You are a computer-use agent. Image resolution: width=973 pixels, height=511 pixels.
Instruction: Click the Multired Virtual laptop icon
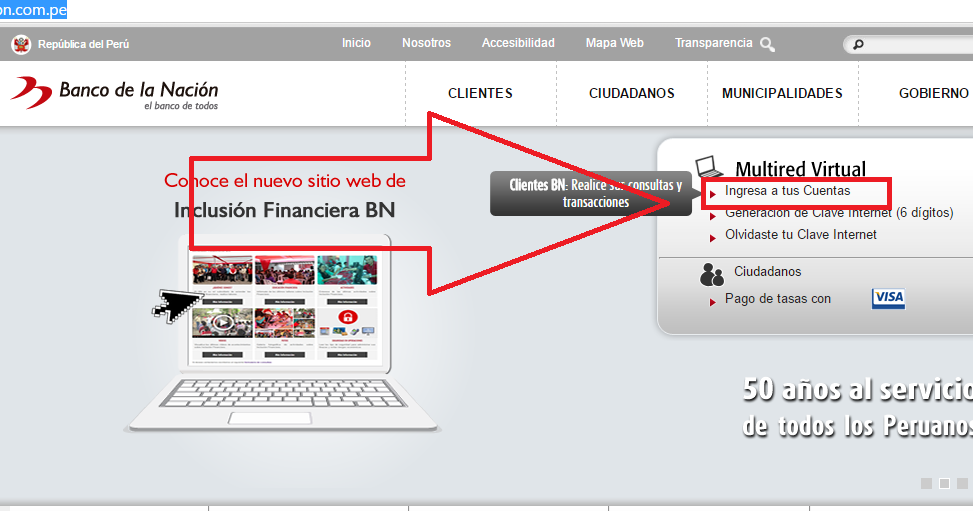pyautogui.click(x=709, y=166)
